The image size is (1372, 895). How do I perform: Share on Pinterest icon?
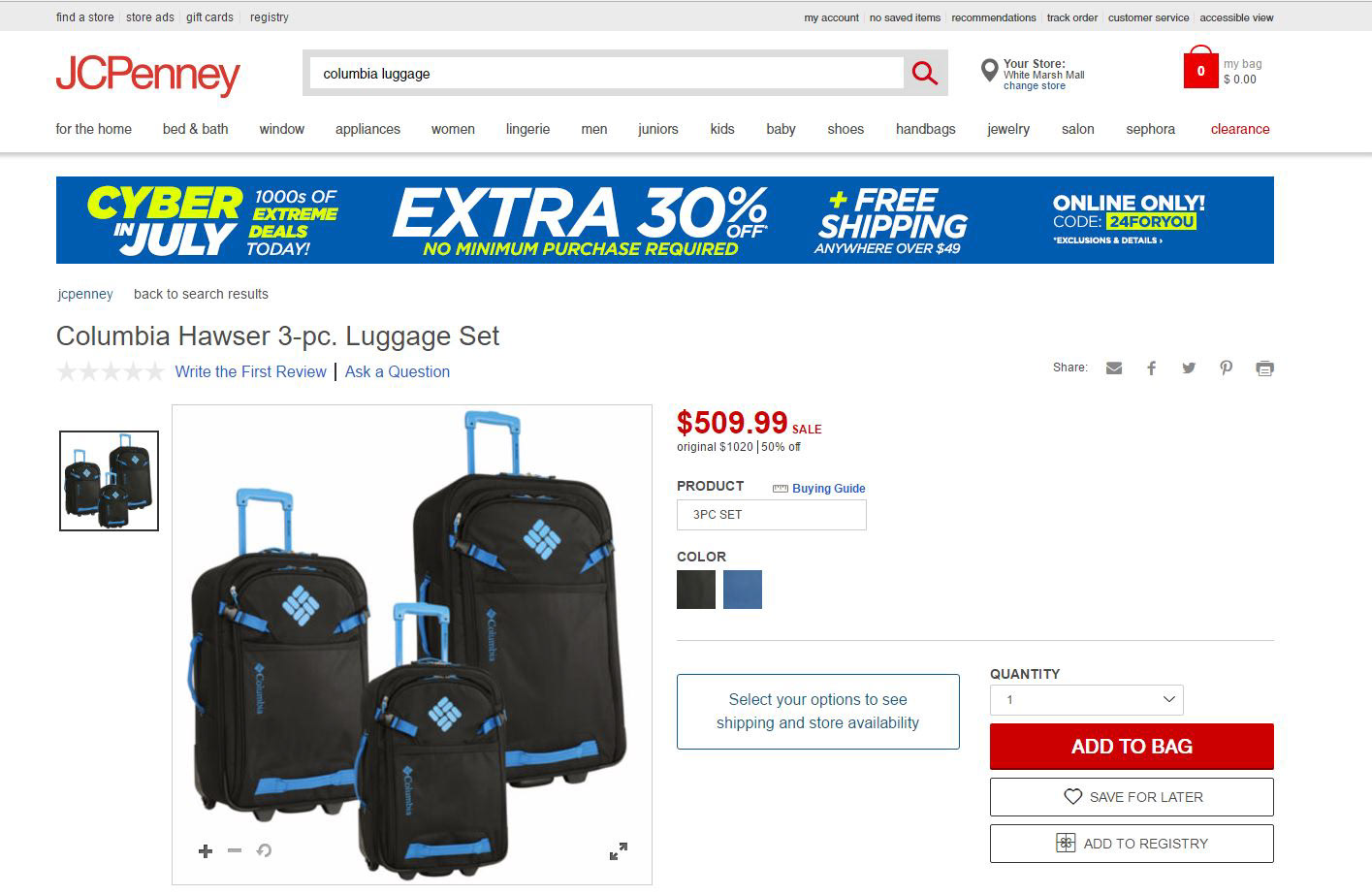[x=1227, y=368]
